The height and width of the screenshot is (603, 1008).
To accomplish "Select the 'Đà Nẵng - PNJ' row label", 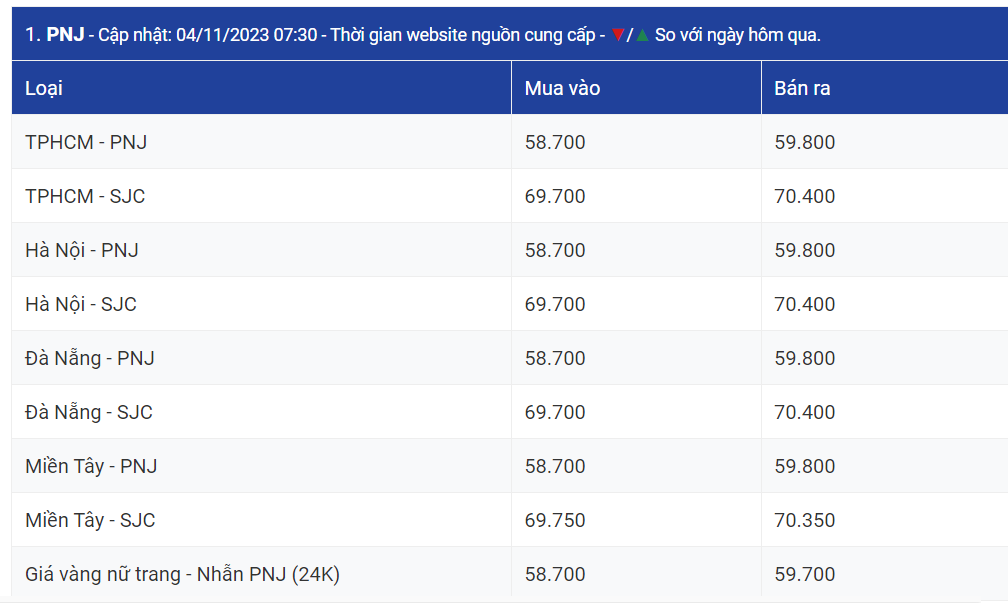I will click(90, 358).
